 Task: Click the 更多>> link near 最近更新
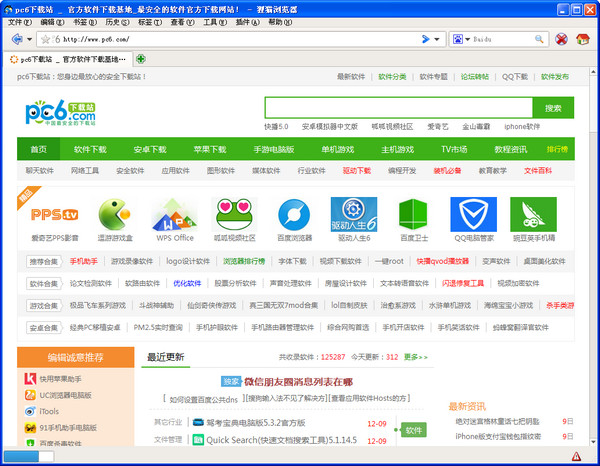(416, 357)
